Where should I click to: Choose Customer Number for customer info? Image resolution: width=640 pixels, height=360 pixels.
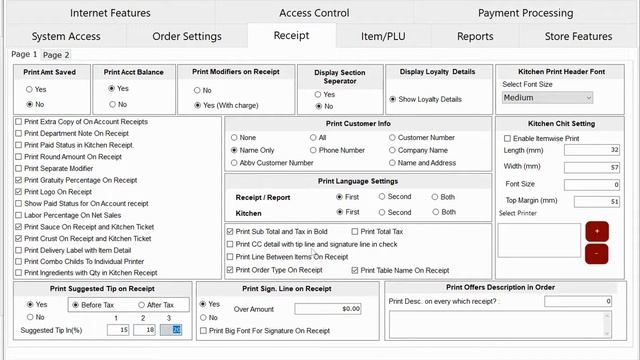tap(392, 138)
